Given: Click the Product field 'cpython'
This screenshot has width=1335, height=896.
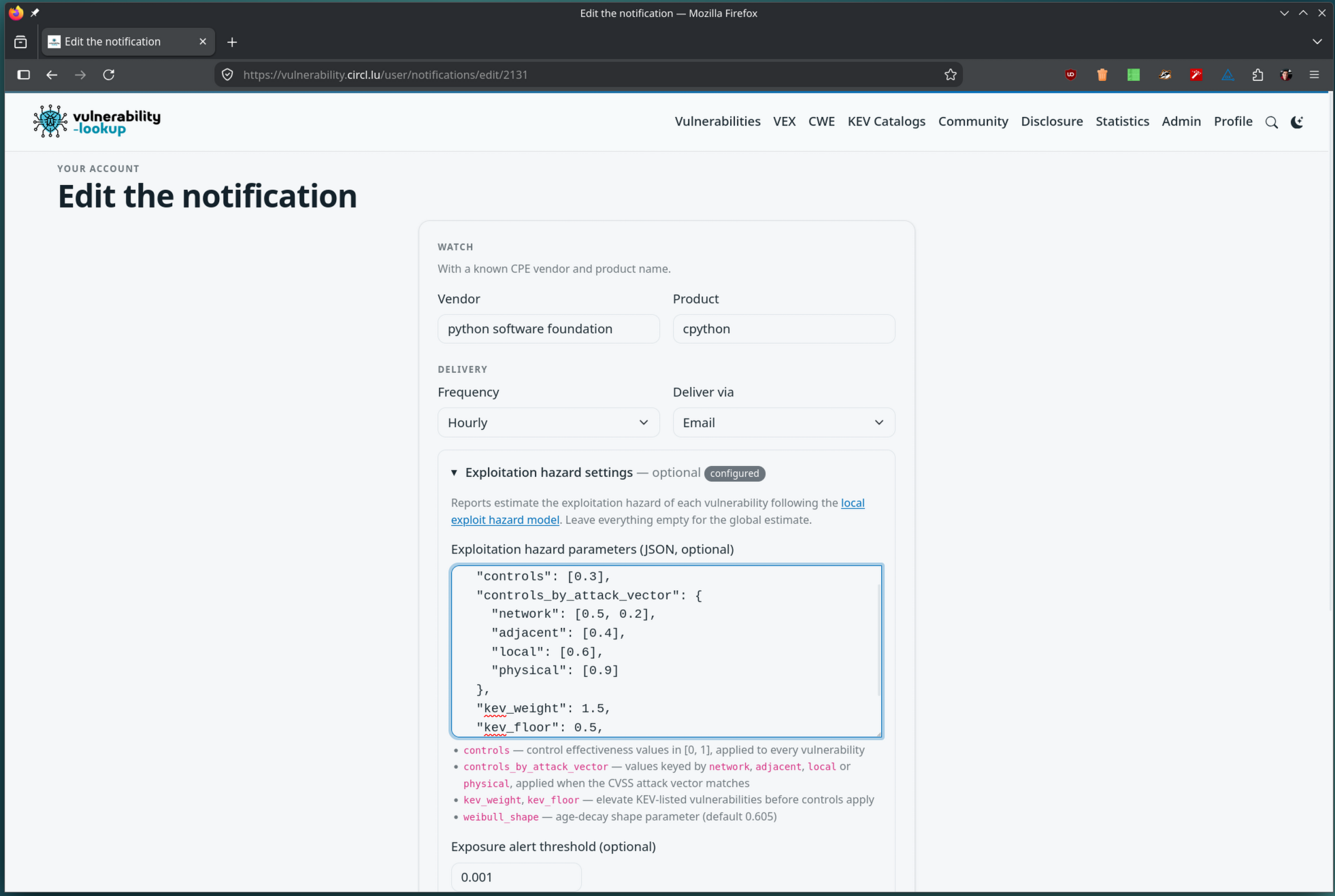Looking at the screenshot, I should pyautogui.click(x=784, y=329).
